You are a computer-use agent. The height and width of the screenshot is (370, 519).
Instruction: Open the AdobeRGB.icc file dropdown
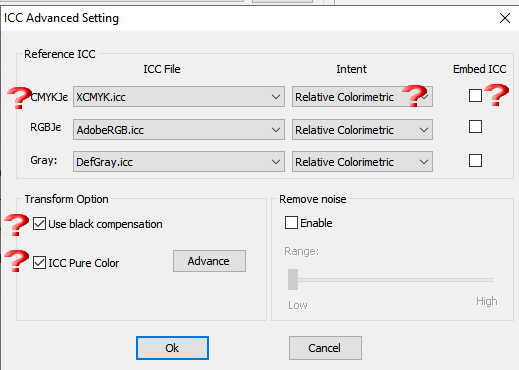[x=179, y=130]
